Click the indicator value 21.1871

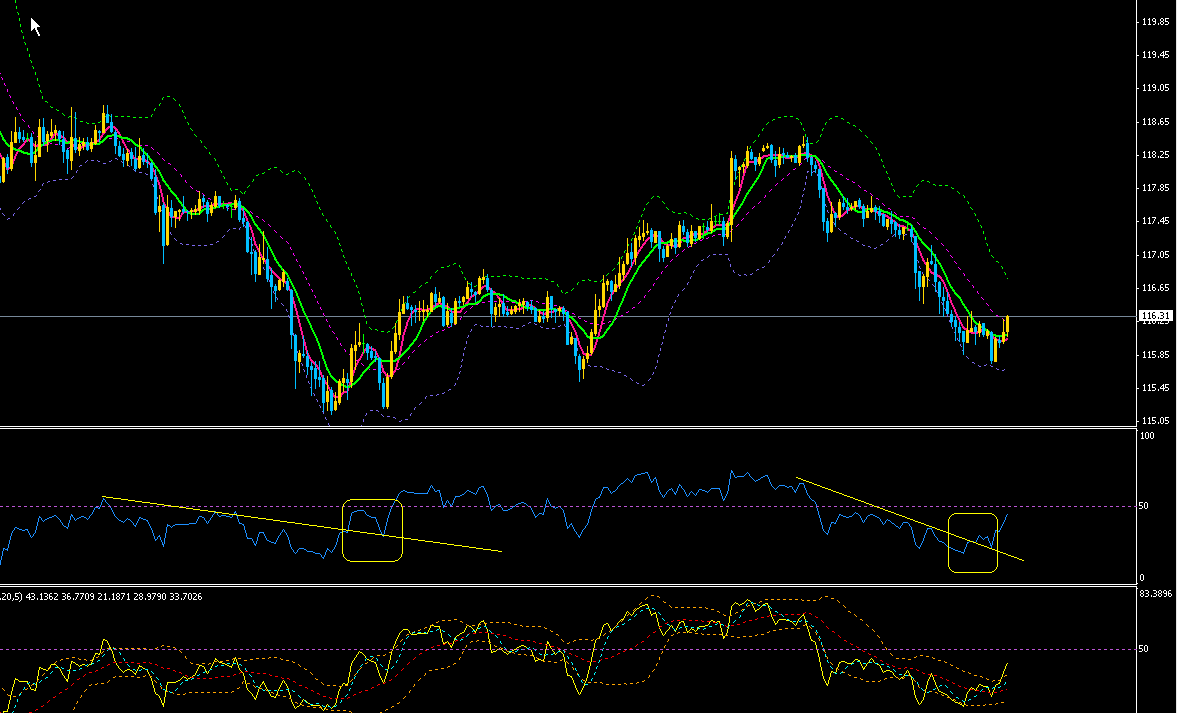pyautogui.click(x=113, y=597)
